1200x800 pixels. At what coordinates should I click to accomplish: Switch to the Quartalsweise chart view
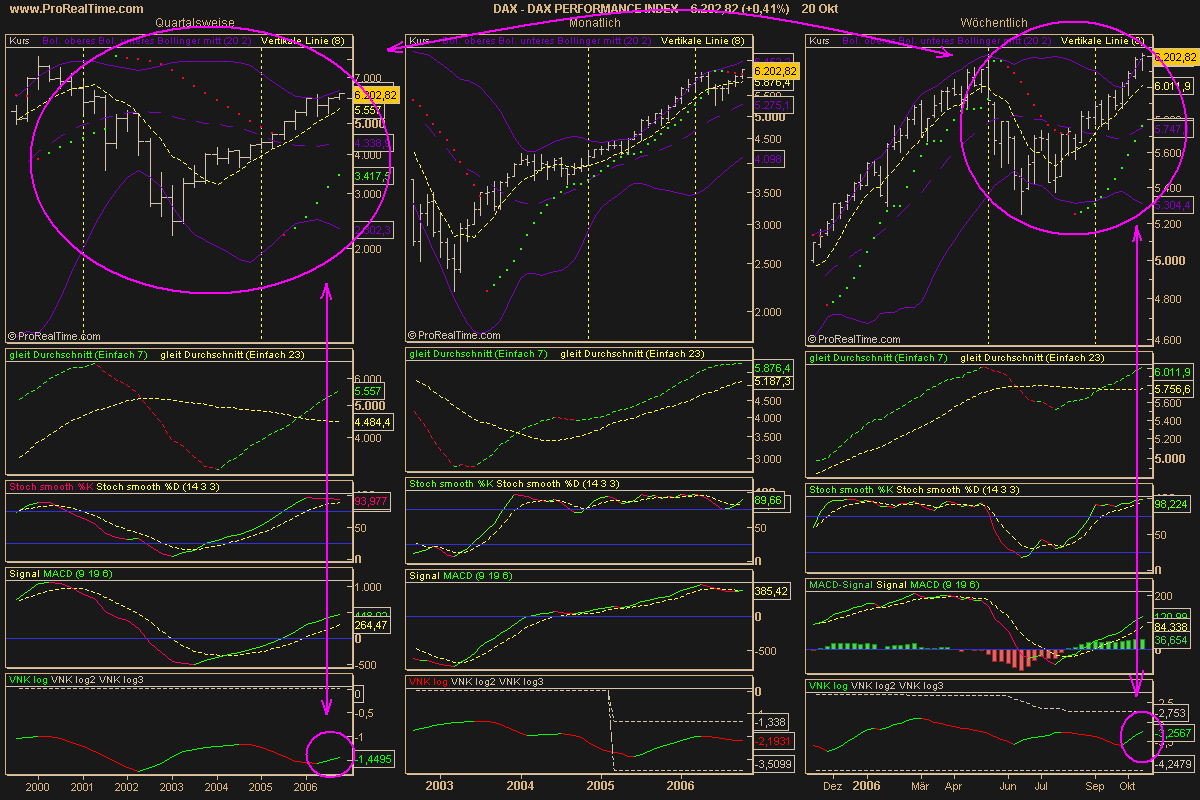click(x=193, y=22)
